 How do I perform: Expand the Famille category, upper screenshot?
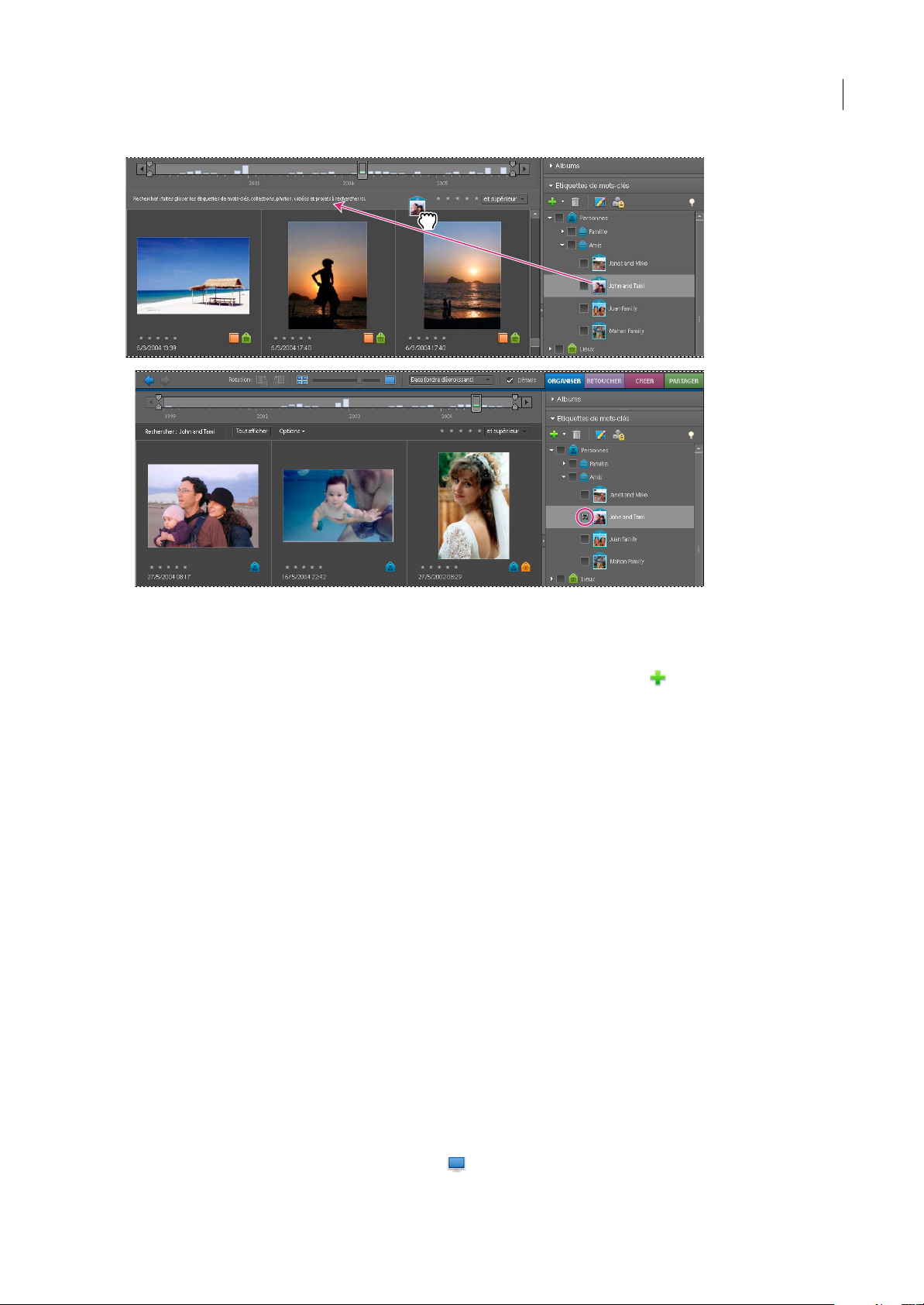click(x=563, y=232)
